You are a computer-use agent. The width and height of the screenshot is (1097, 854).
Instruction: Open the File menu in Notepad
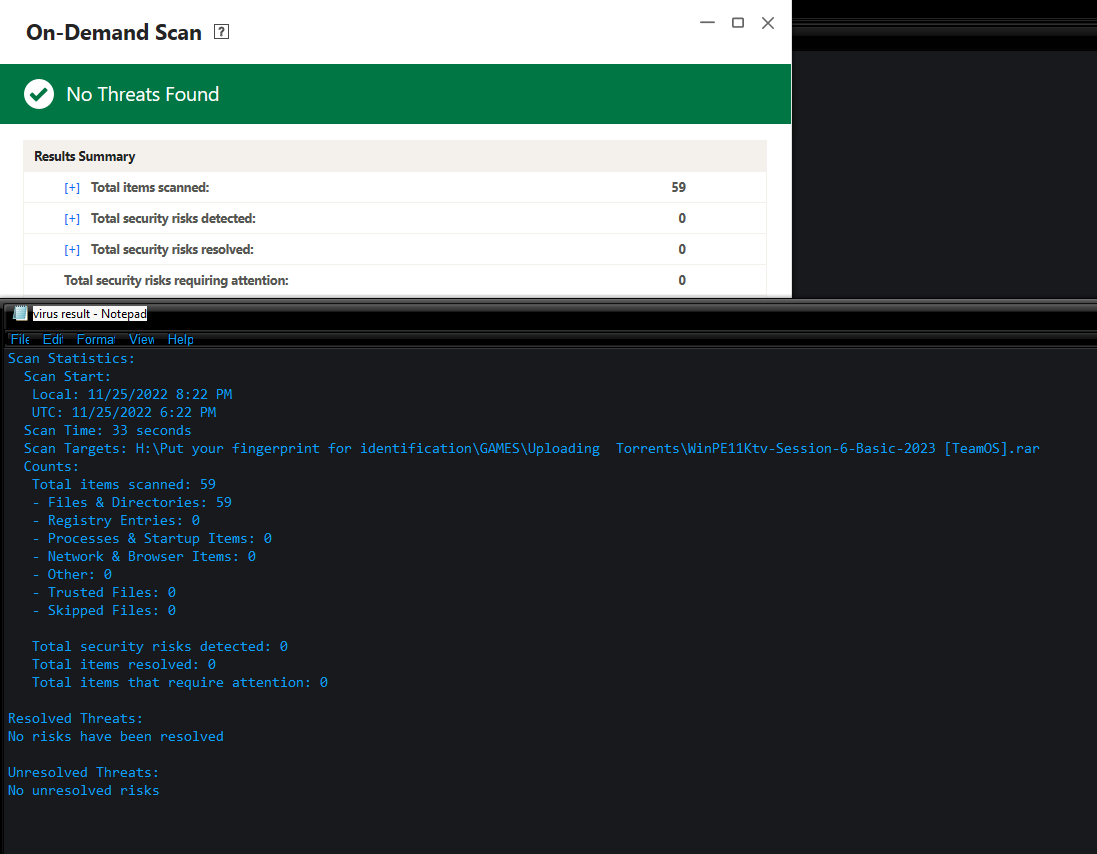(20, 339)
